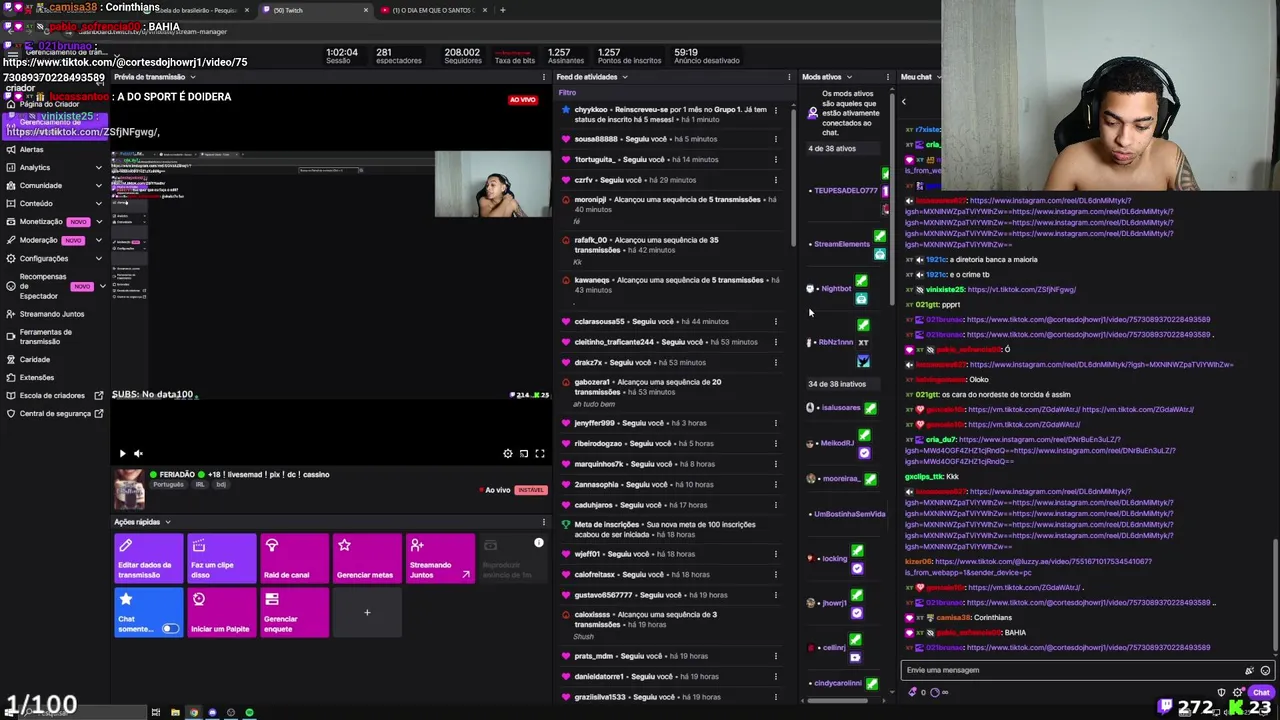Image resolution: width=1280 pixels, height=720 pixels.
Task: Expand the Moderação menu
Action: pos(99,240)
